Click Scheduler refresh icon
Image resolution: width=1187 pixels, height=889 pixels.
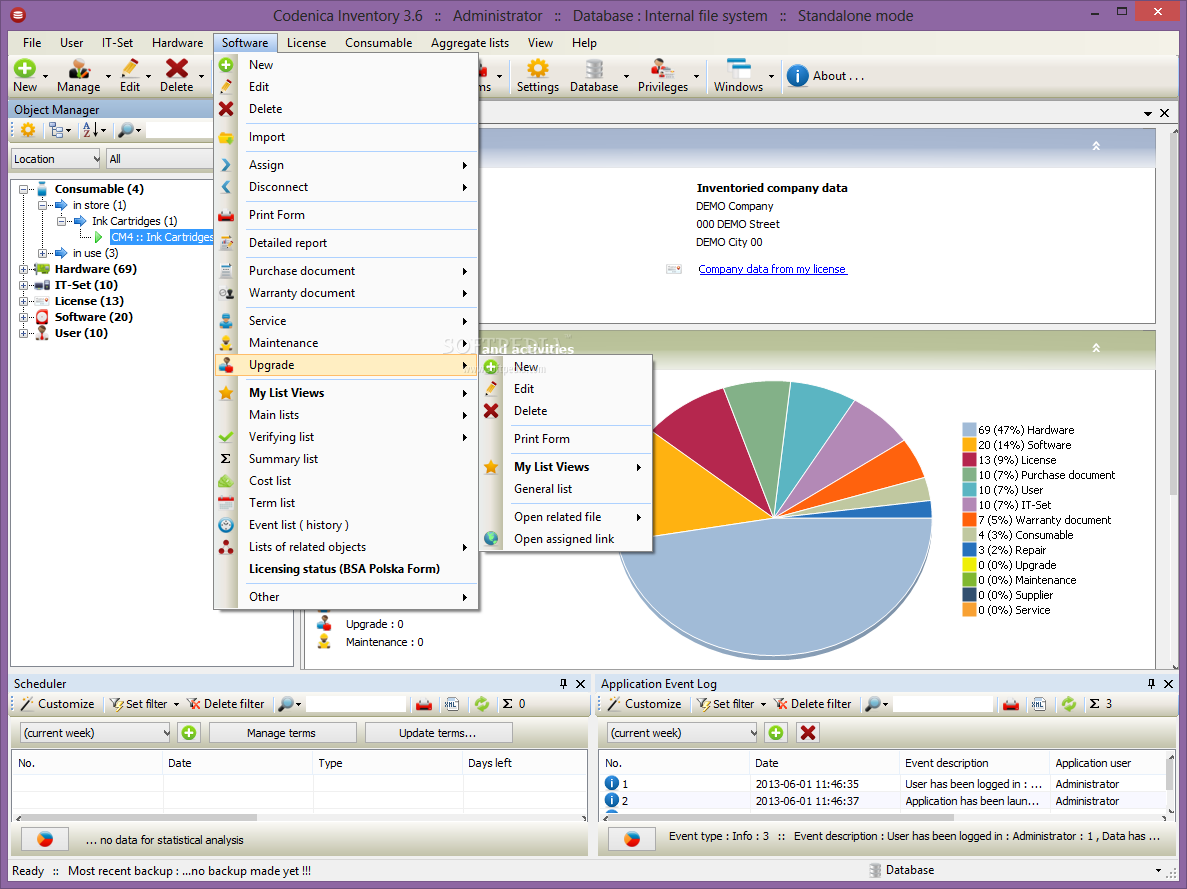(482, 704)
